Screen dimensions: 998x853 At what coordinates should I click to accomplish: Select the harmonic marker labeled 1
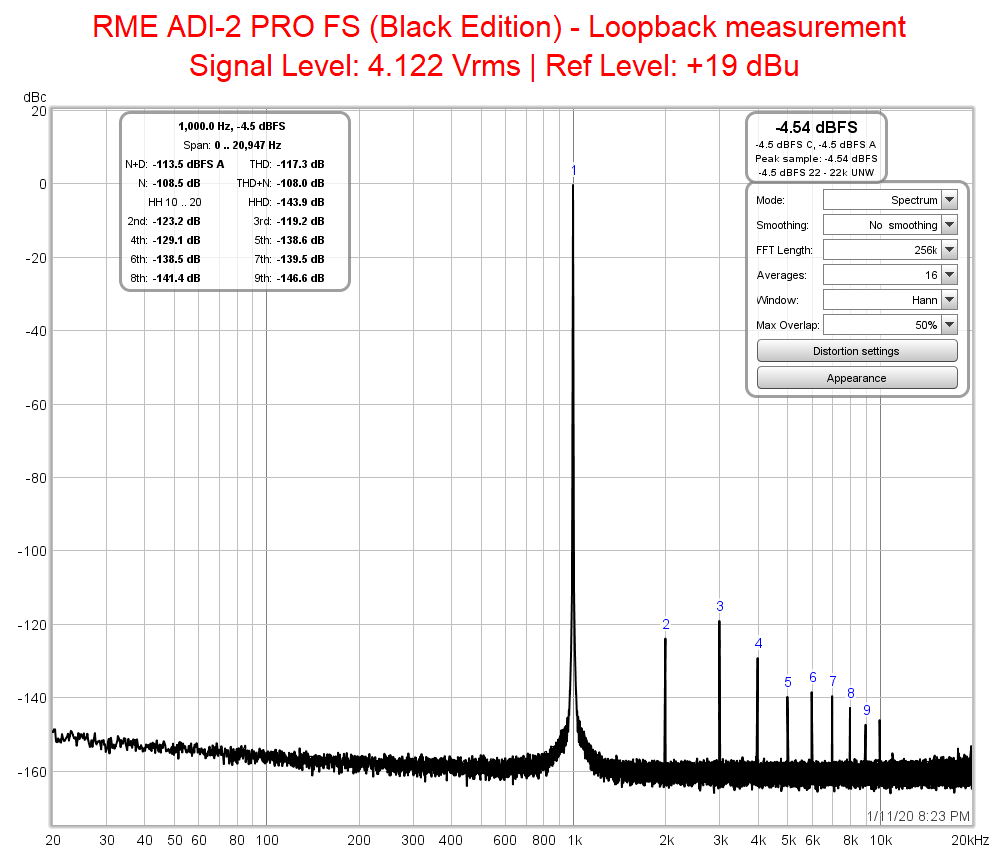[573, 171]
